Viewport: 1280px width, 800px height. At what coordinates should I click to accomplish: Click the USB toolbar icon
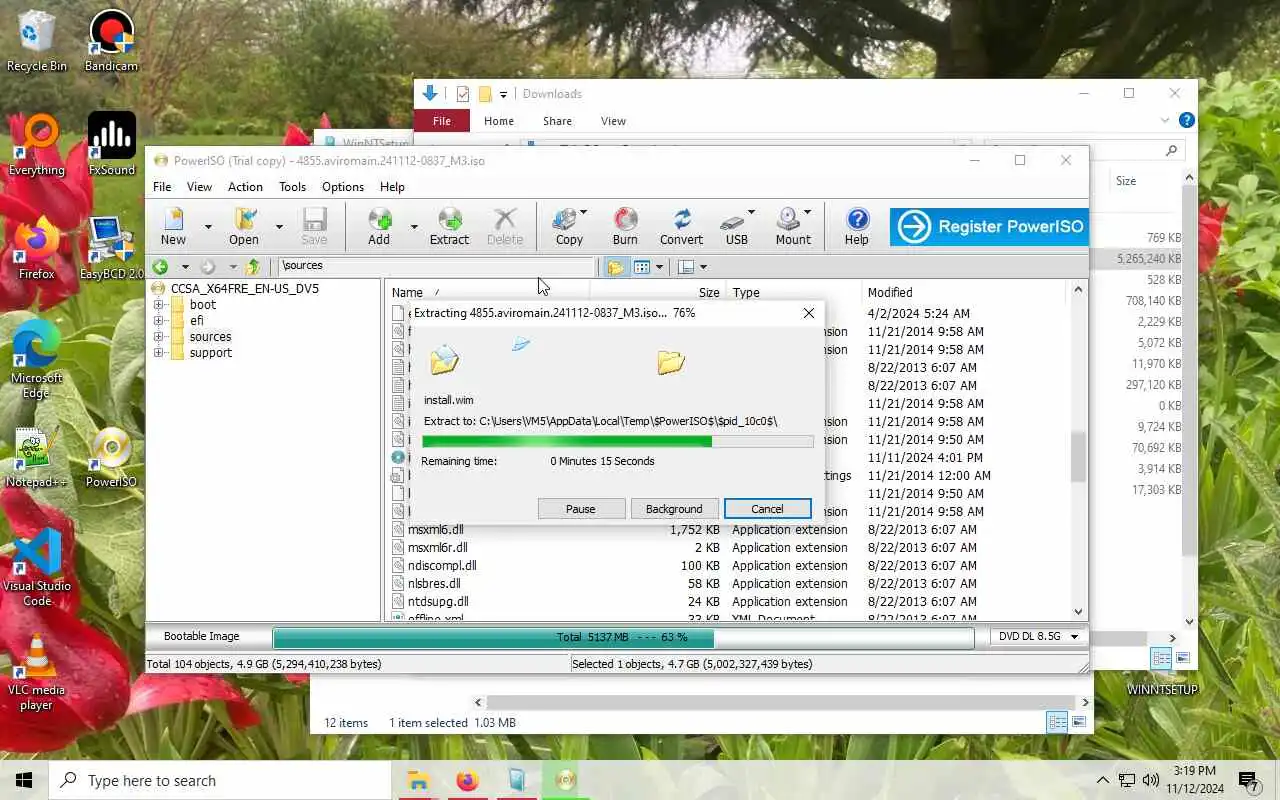[737, 226]
